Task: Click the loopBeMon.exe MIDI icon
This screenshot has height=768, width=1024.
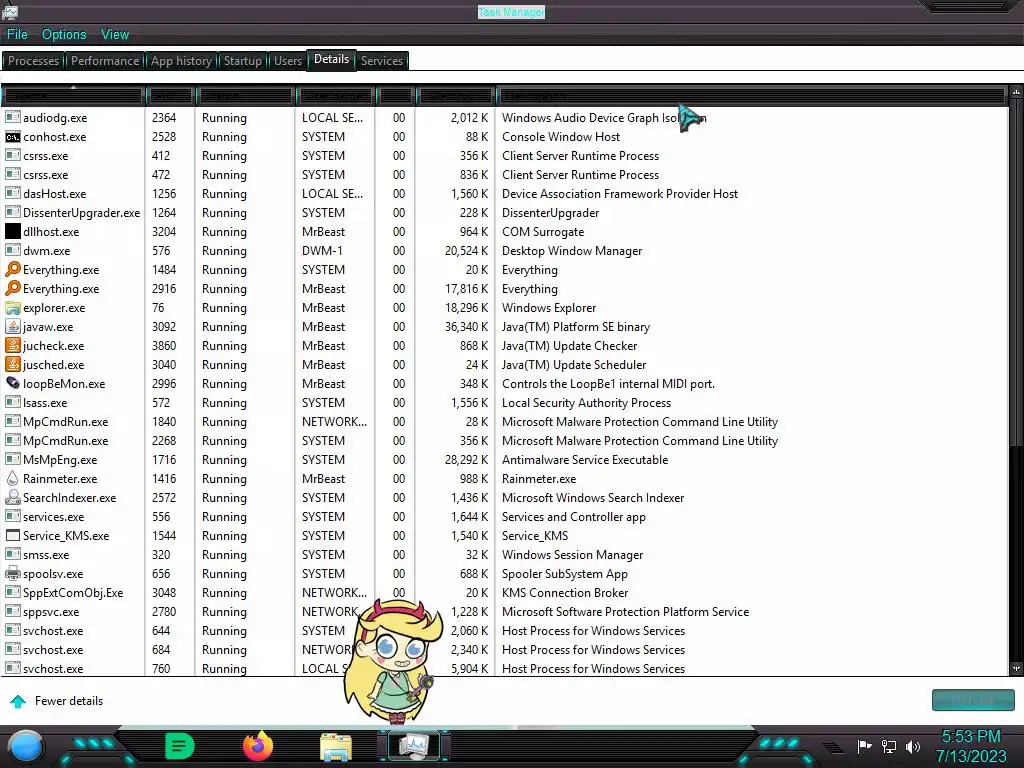Action: (x=12, y=383)
